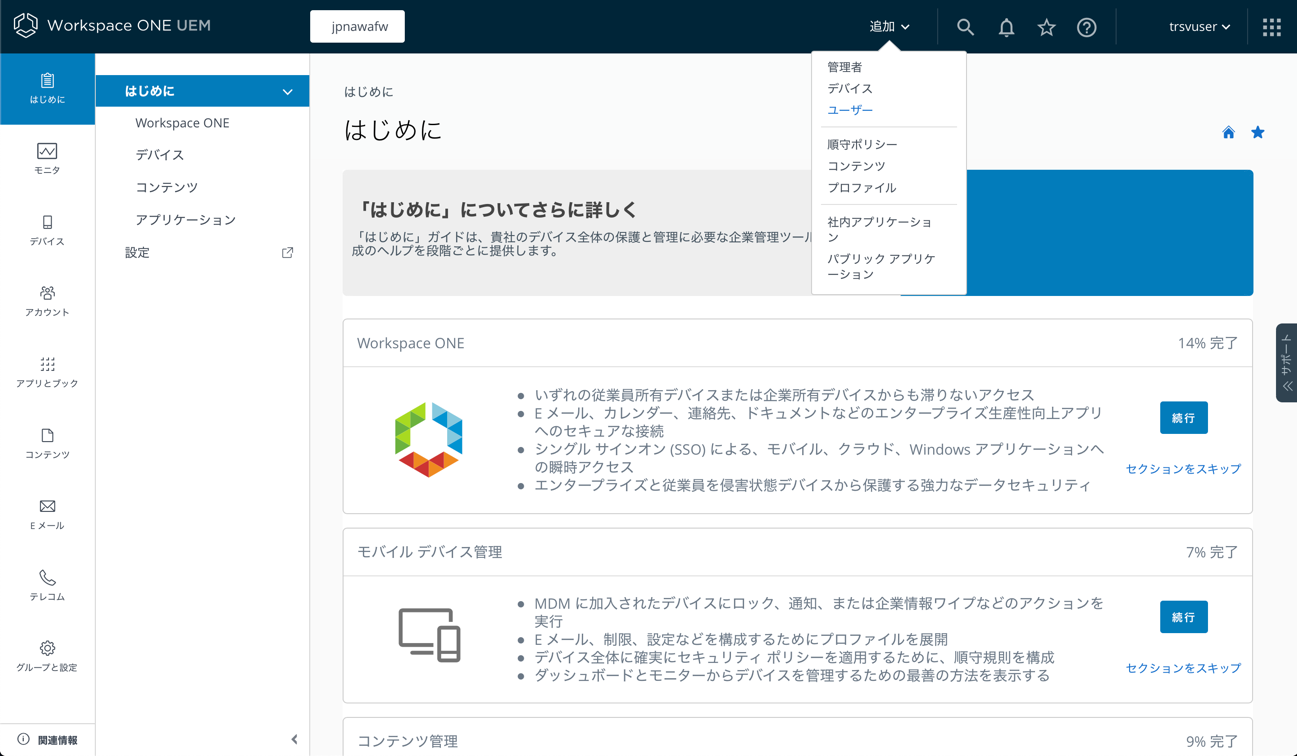
Task: Open グループと設定 in left sidebar
Action: coord(47,656)
